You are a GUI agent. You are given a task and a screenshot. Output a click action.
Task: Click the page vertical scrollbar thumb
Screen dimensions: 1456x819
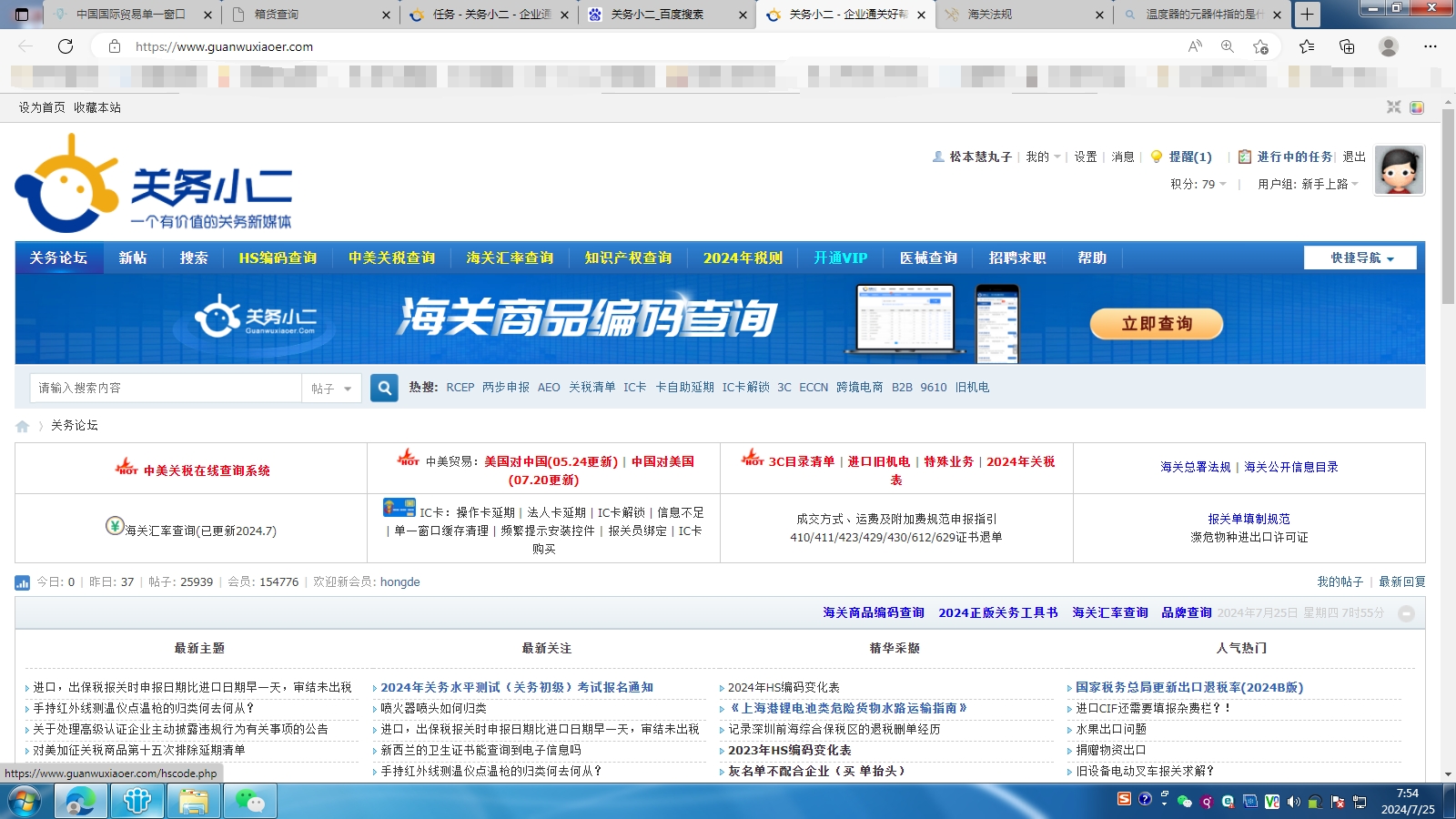tap(1448, 207)
